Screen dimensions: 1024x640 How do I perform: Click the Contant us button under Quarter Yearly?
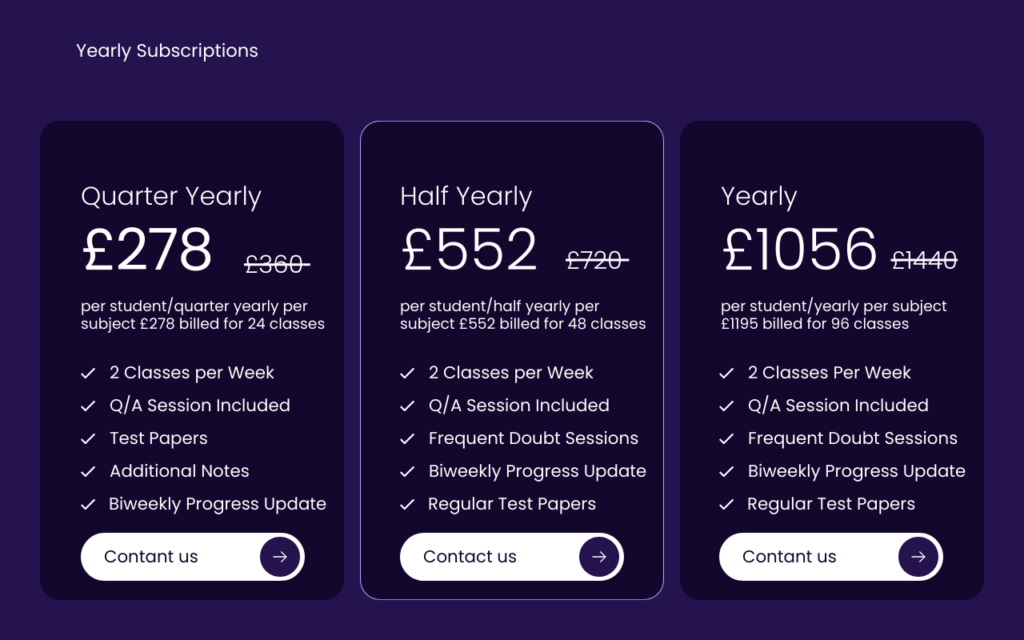193,557
